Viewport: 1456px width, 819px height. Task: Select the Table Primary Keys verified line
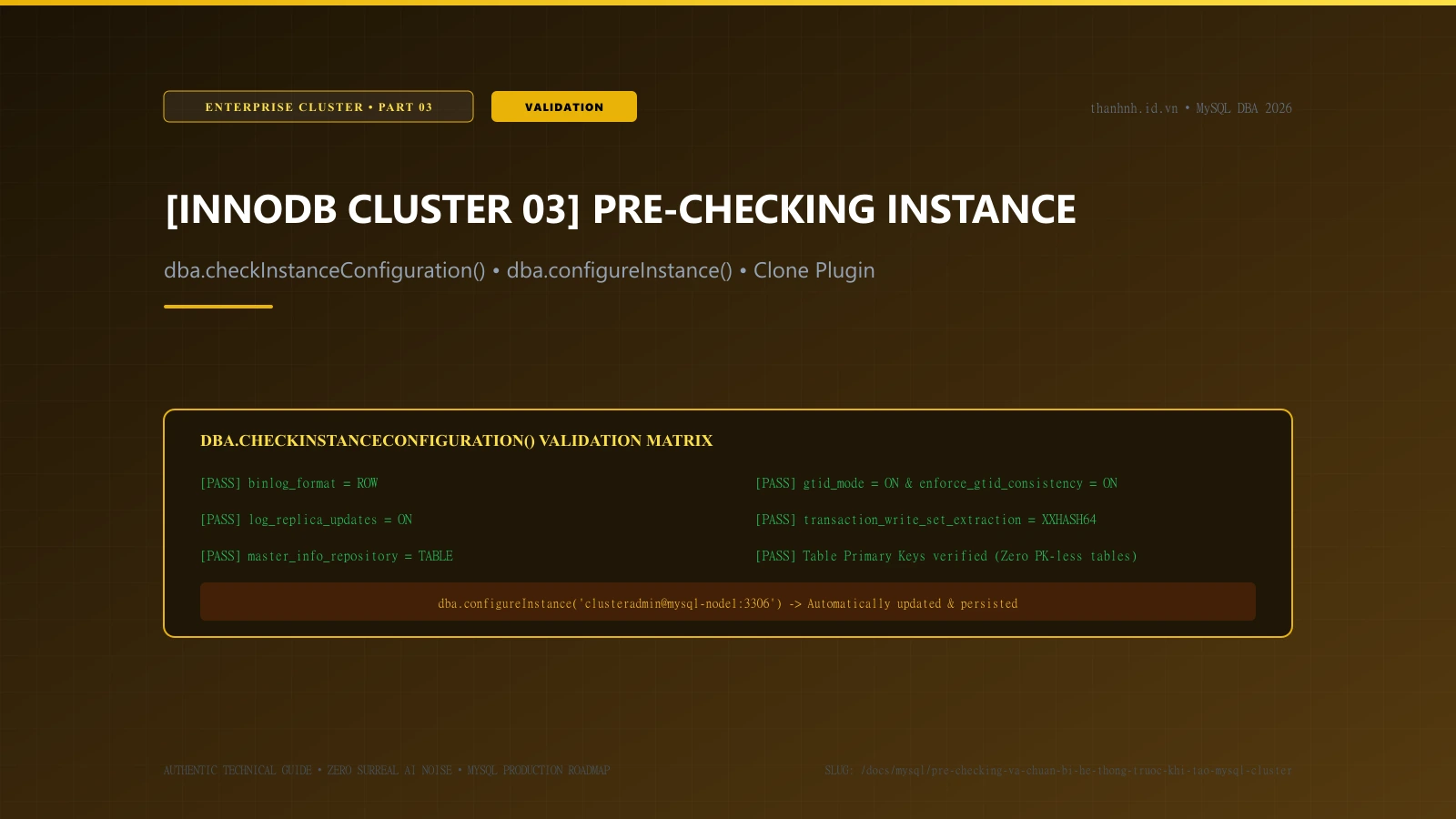(x=946, y=556)
